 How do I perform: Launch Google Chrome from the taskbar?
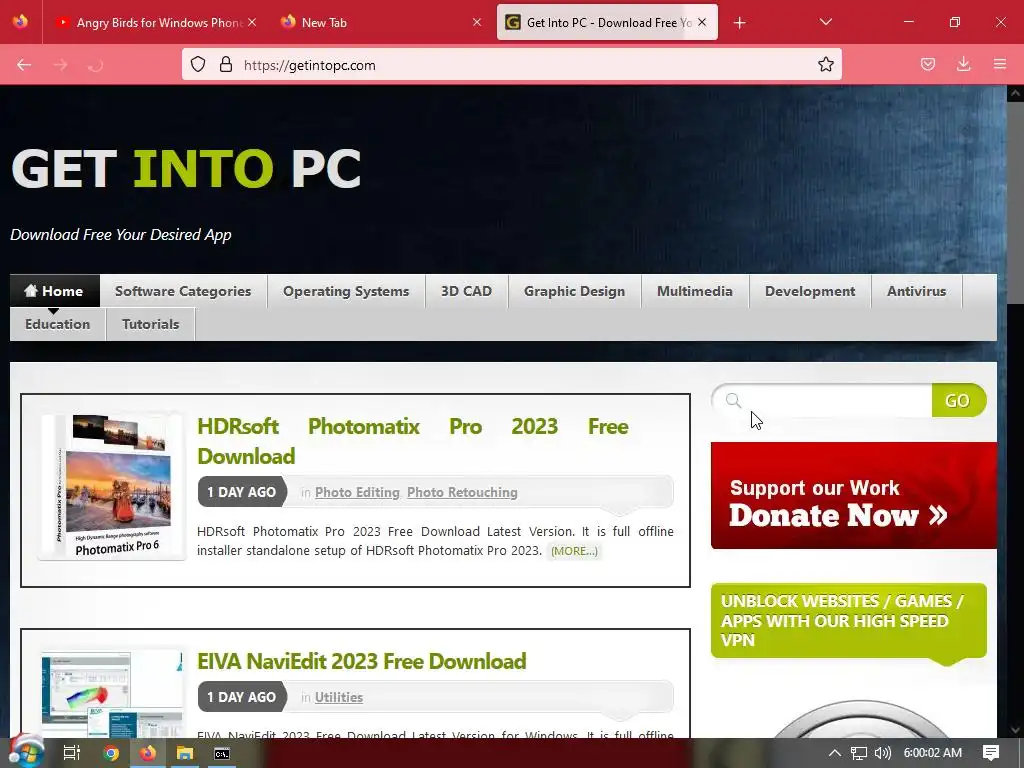point(111,753)
